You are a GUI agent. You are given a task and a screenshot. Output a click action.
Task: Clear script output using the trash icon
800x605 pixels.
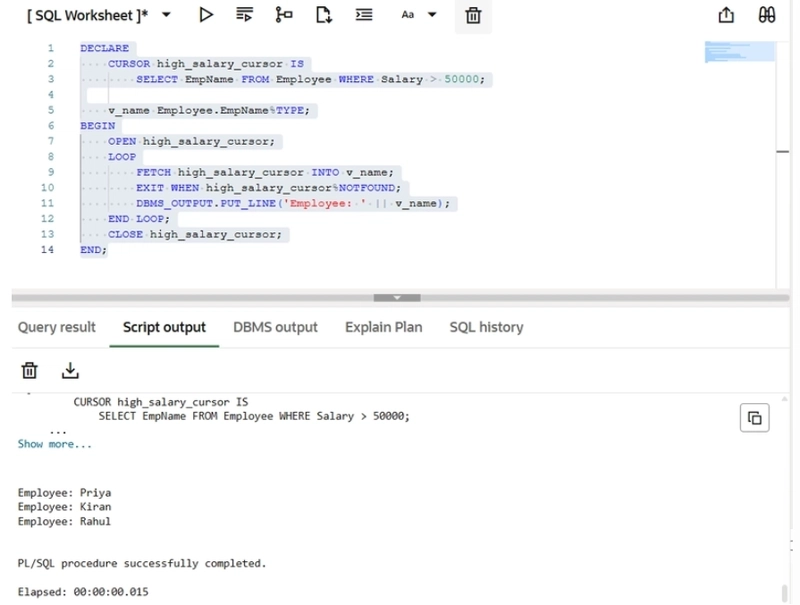30,371
